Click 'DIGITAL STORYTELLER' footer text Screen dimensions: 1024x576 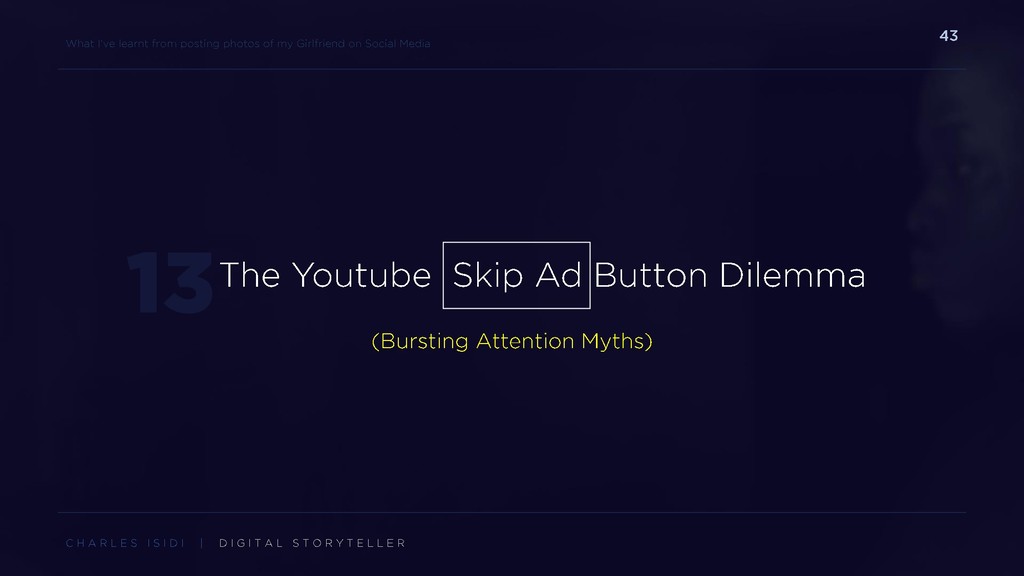pos(312,543)
